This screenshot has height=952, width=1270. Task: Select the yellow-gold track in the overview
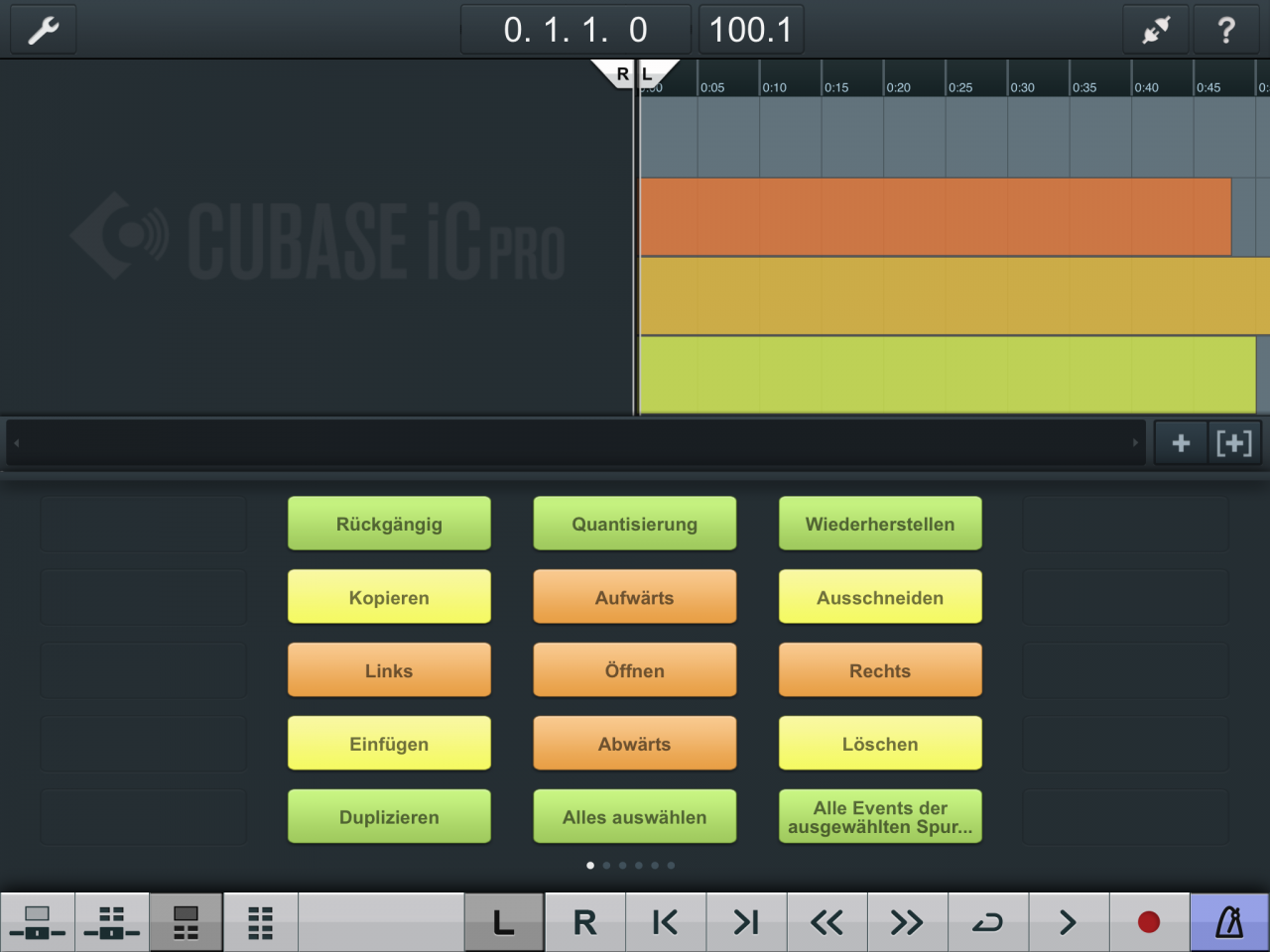(x=954, y=297)
